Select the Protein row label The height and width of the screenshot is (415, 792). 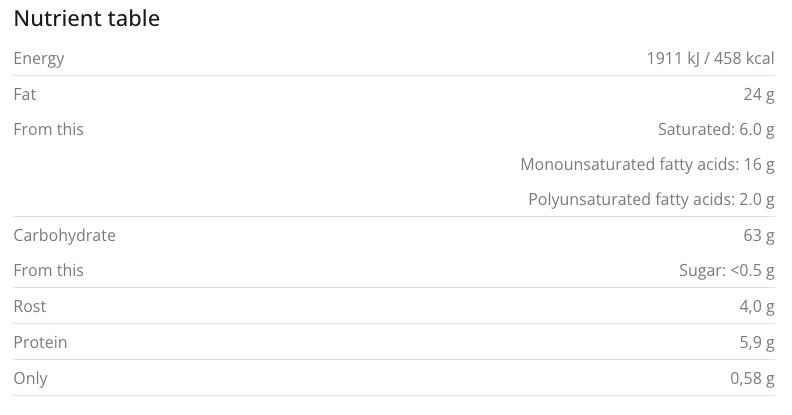tap(40, 343)
